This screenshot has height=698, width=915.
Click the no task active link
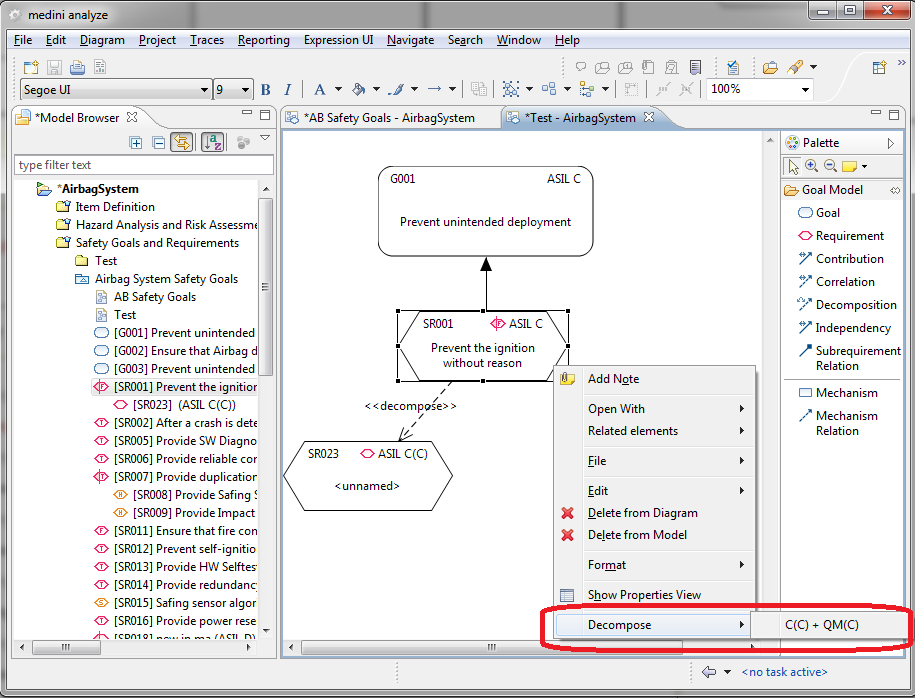(784, 672)
